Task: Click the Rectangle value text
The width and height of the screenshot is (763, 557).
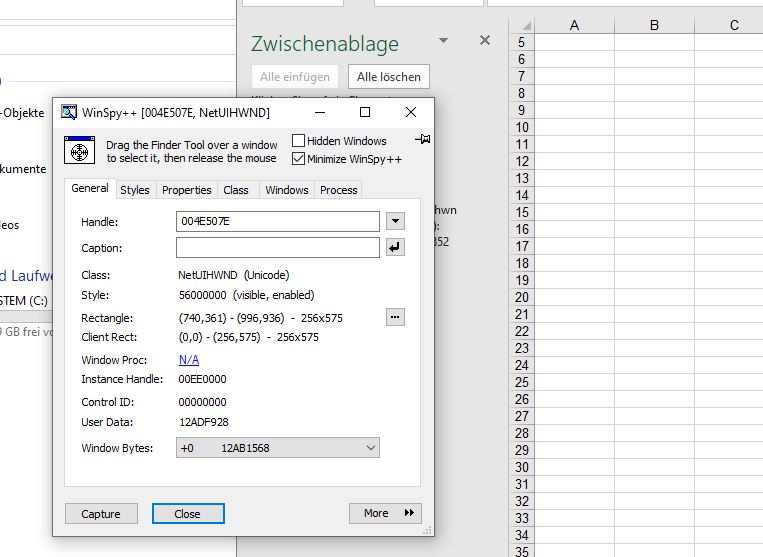Action: 260,318
